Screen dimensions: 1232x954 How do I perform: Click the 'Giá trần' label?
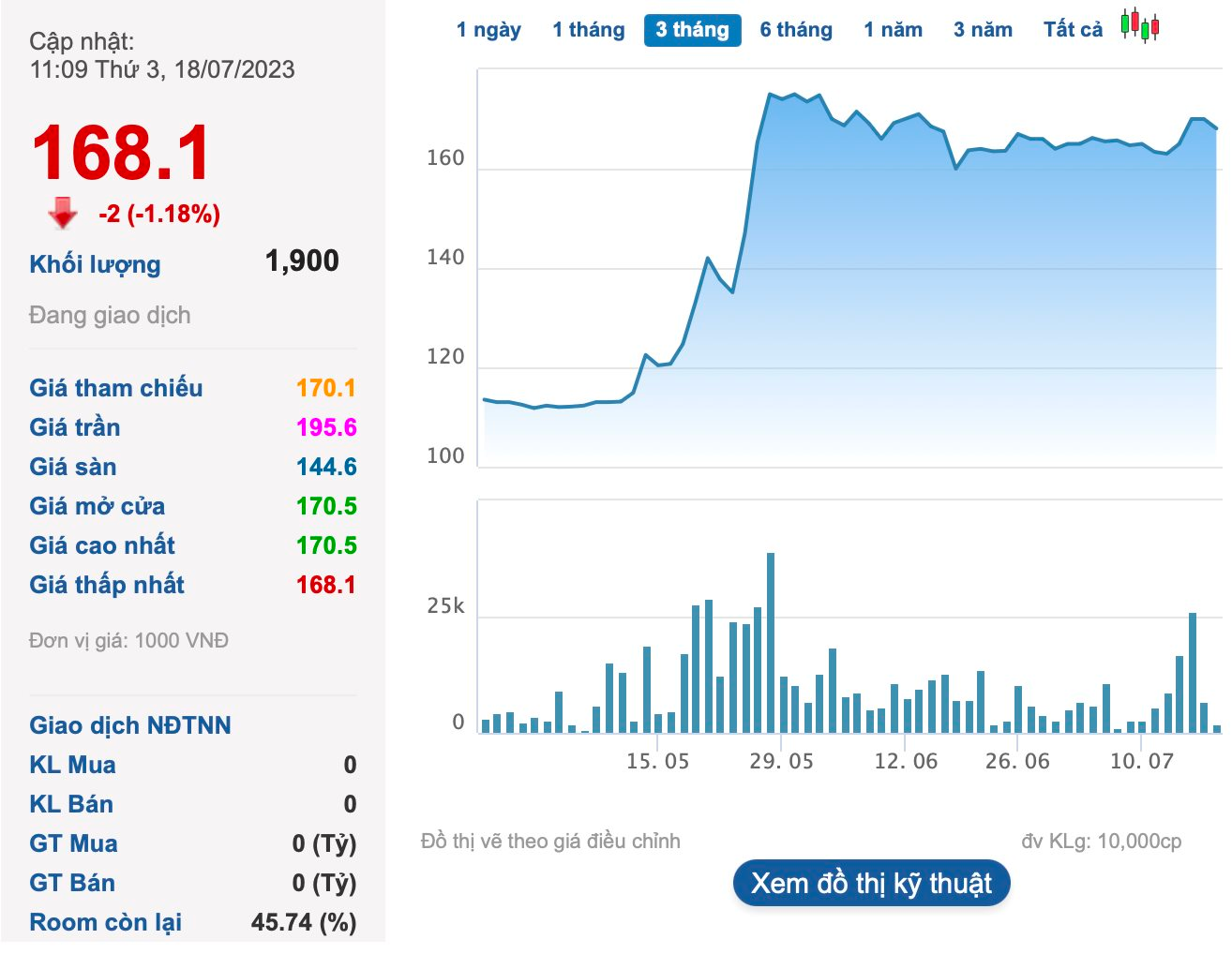(x=75, y=427)
